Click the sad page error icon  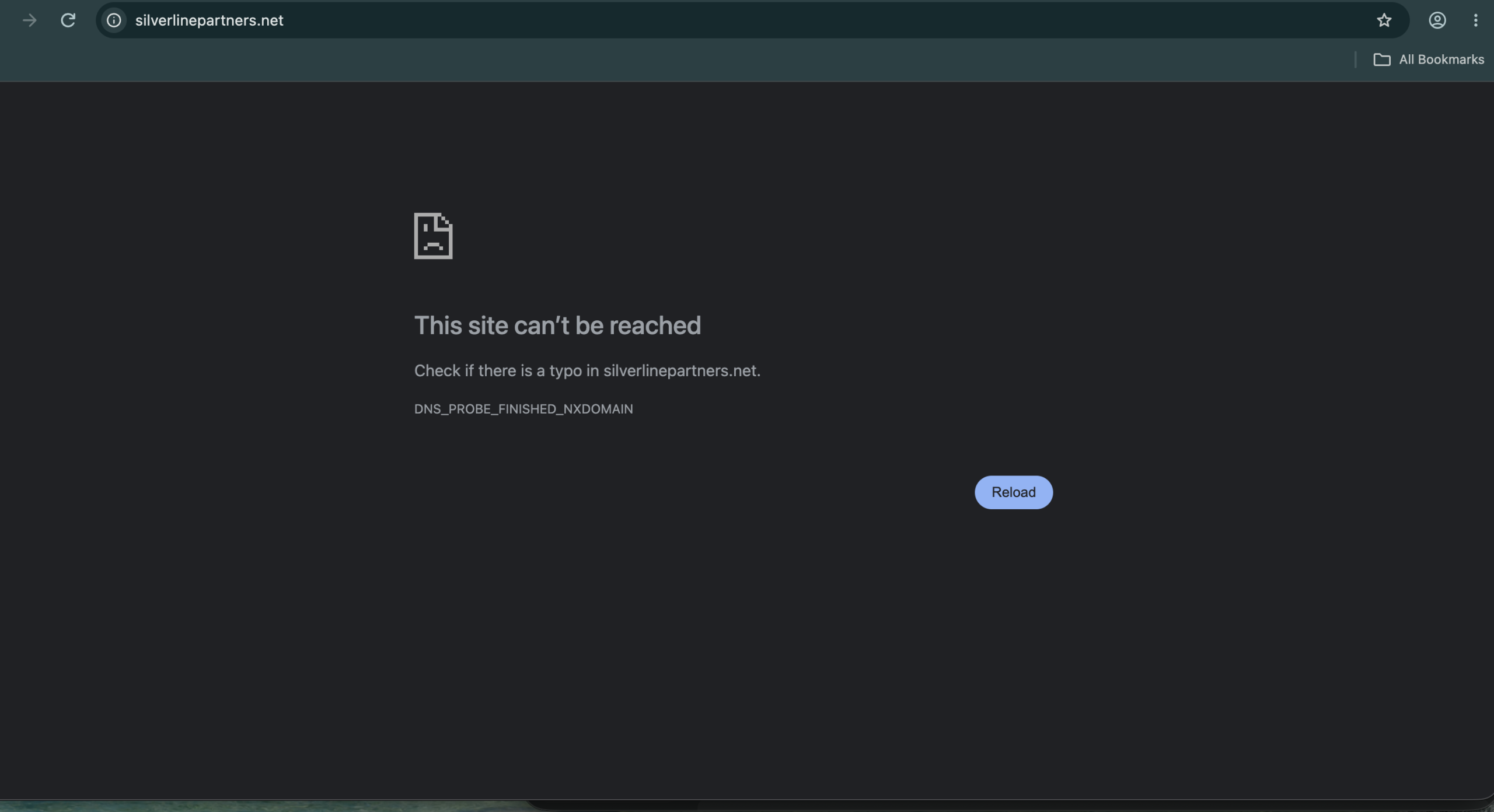pyautogui.click(x=433, y=236)
